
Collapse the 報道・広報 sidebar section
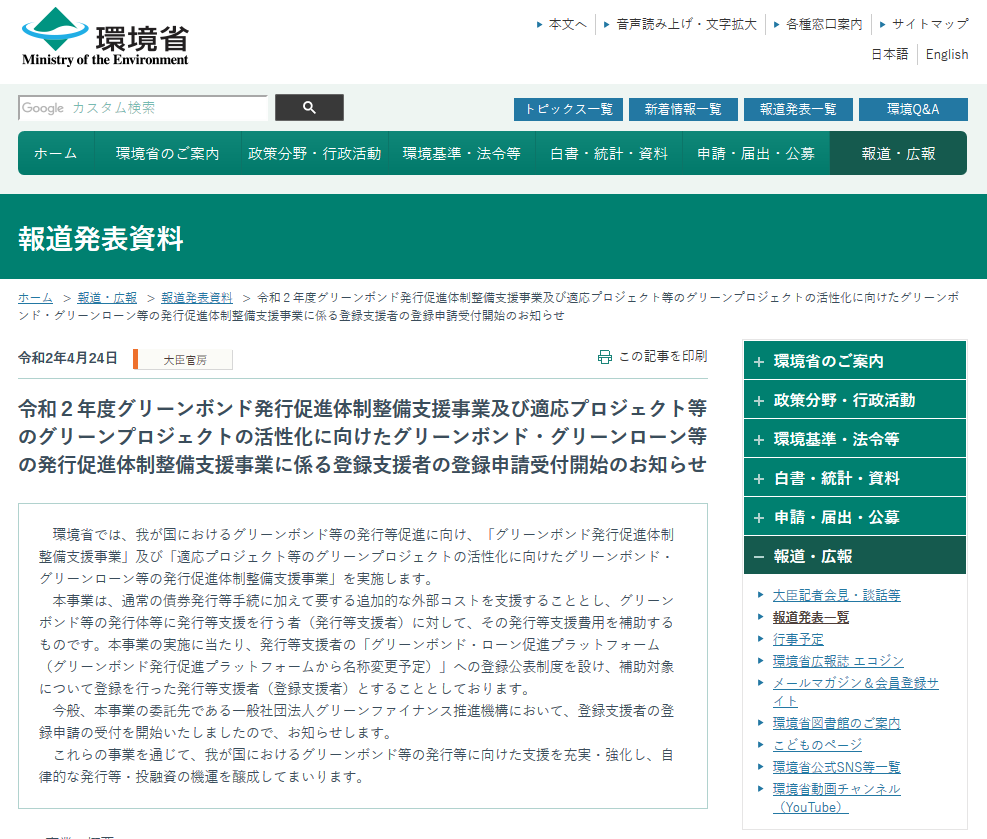pos(854,555)
